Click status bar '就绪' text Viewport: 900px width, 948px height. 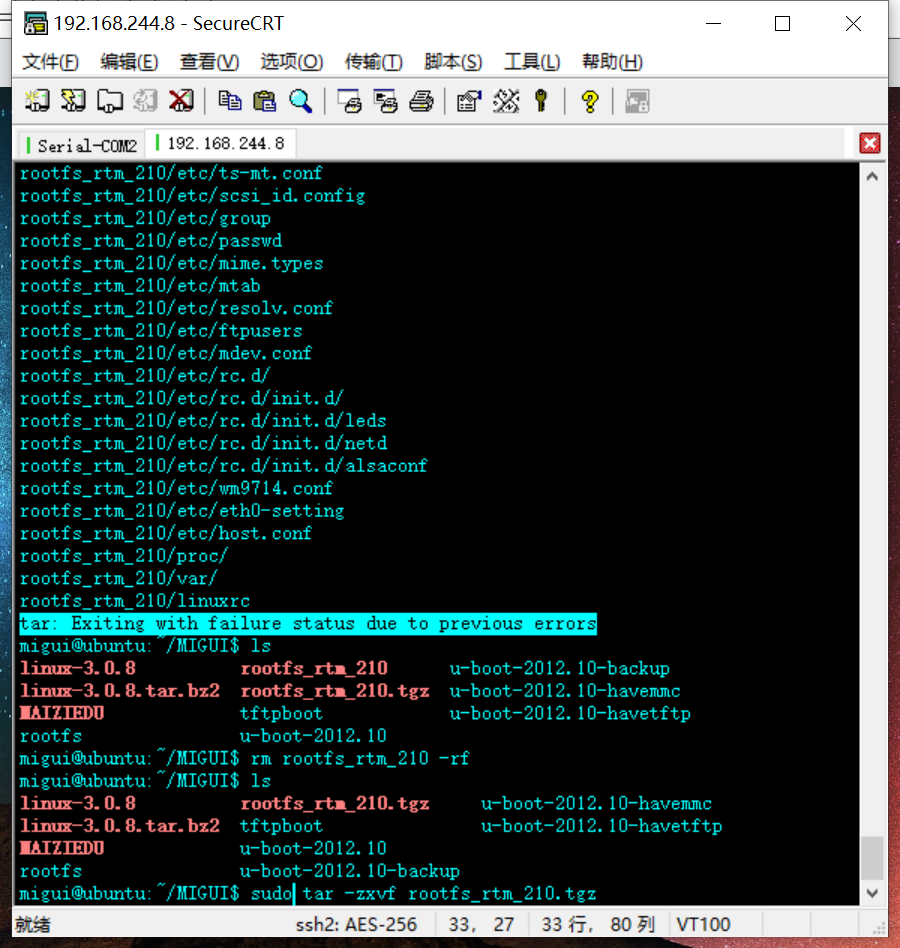33,924
